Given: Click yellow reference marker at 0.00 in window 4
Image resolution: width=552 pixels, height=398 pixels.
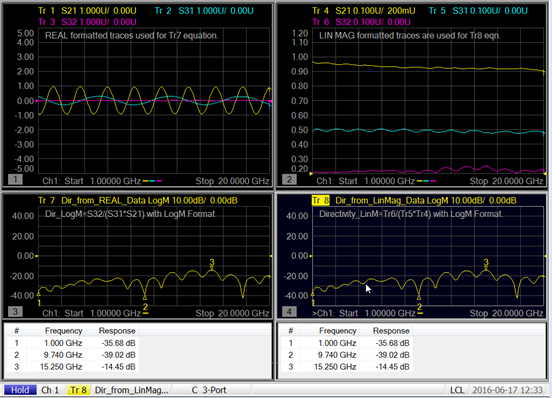Looking at the screenshot, I should tap(311, 256).
